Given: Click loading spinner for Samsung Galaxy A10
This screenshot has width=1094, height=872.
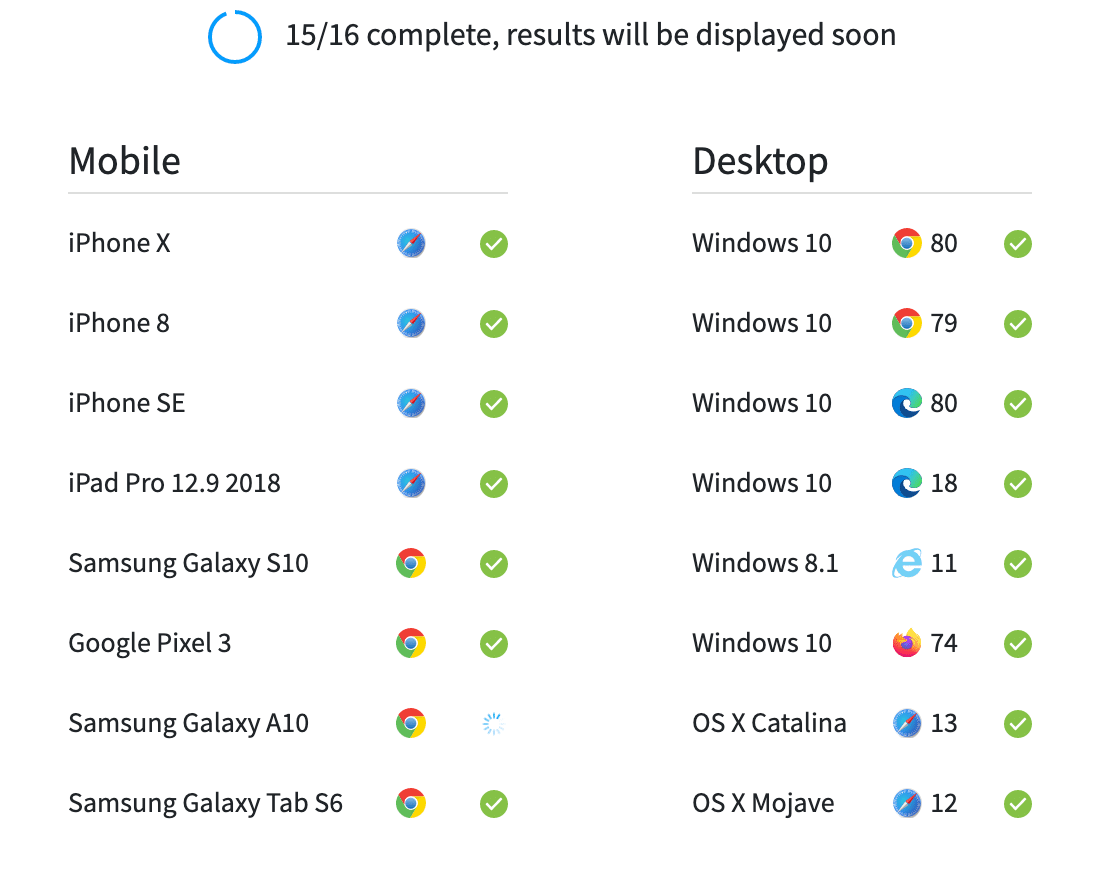Looking at the screenshot, I should tap(493, 724).
